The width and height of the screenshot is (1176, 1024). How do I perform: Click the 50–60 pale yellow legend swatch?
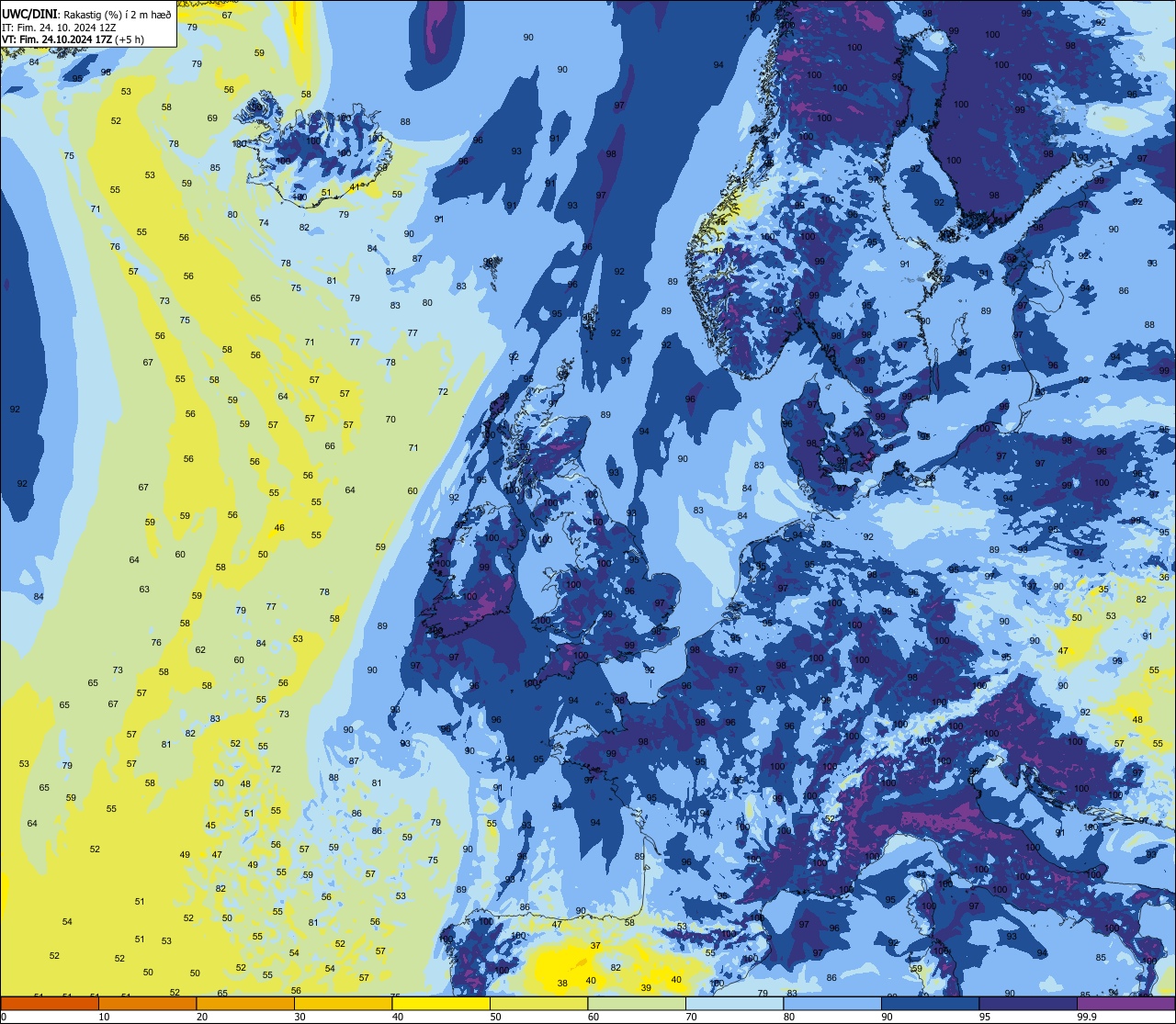pos(538,1003)
